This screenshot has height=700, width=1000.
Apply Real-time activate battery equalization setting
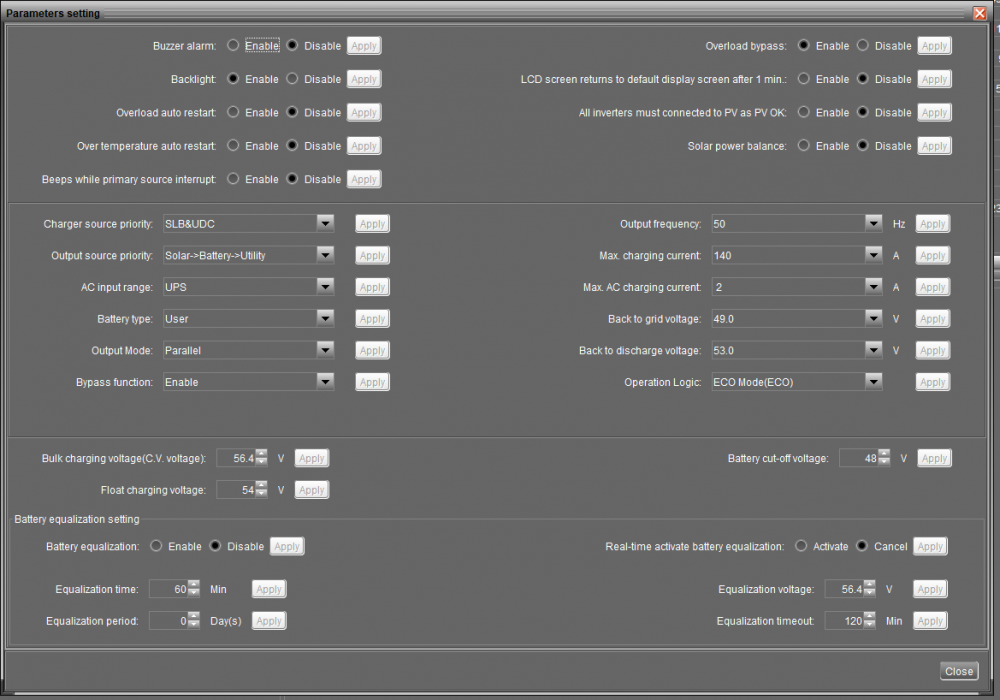930,546
